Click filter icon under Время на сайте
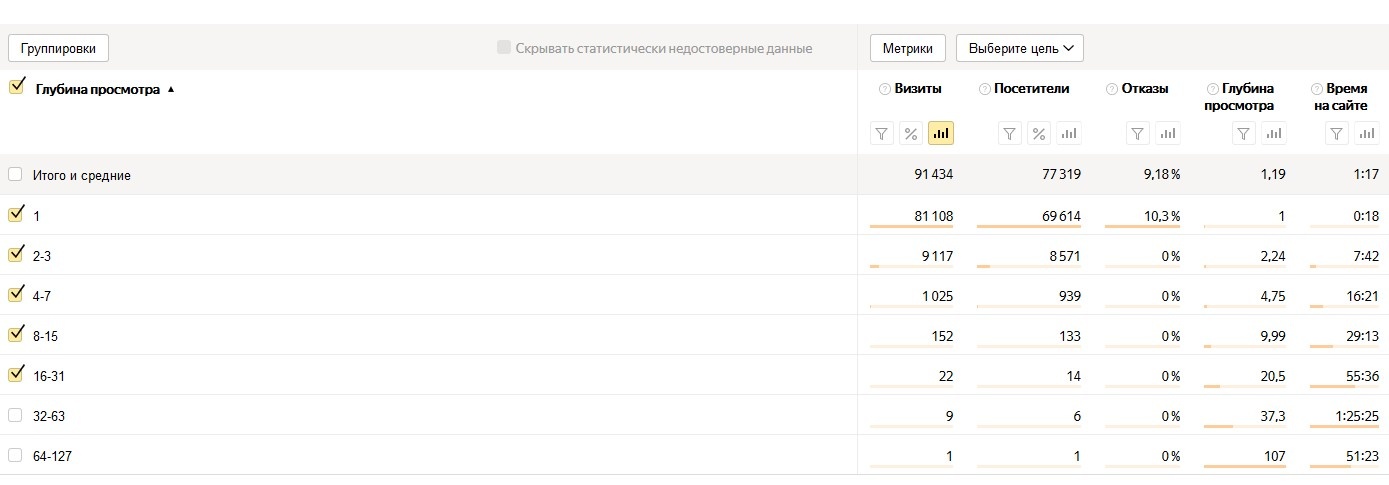 pos(1337,134)
